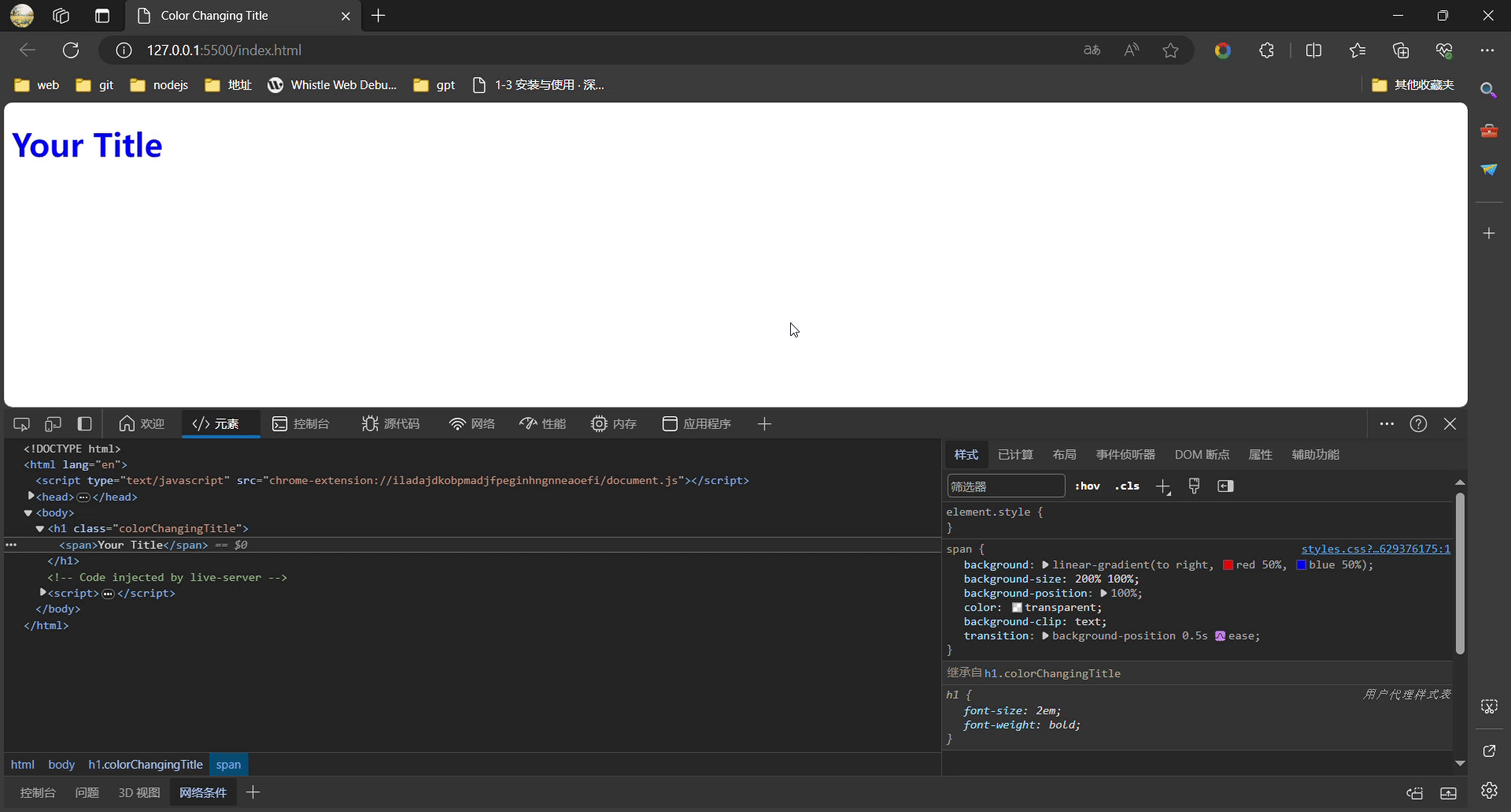Toggle :hov element state editor

pos(1088,486)
